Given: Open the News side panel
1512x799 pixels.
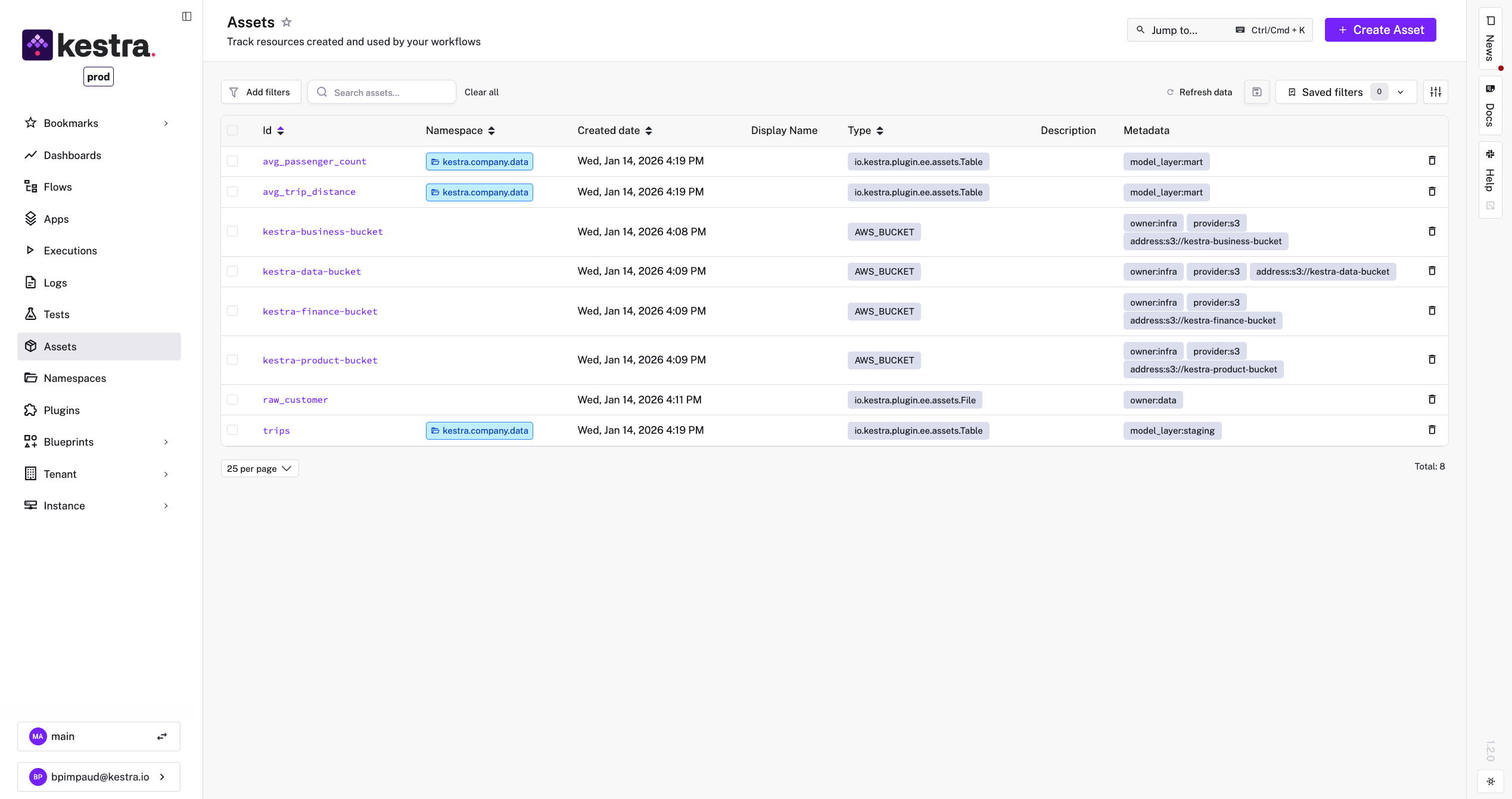Looking at the screenshot, I should pos(1490,39).
